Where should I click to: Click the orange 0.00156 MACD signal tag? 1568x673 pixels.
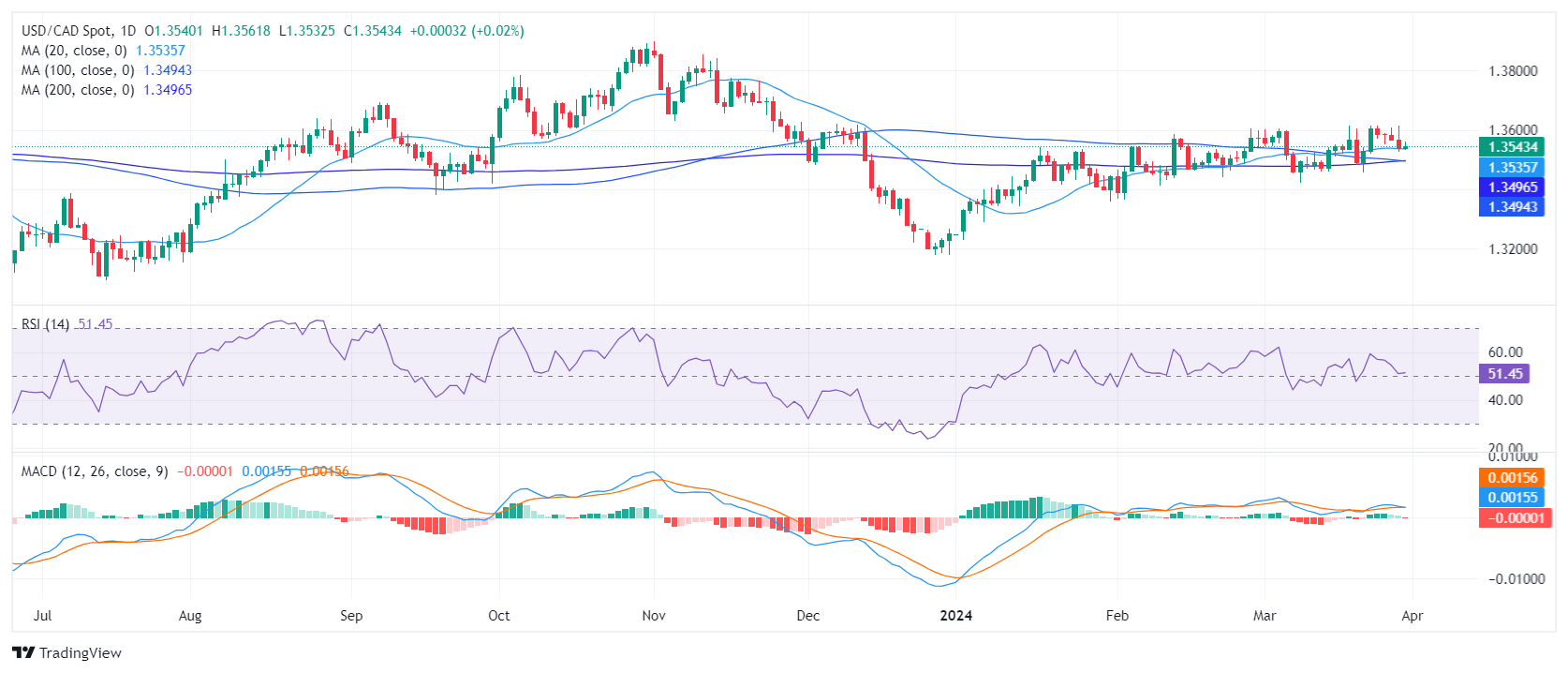(1512, 478)
